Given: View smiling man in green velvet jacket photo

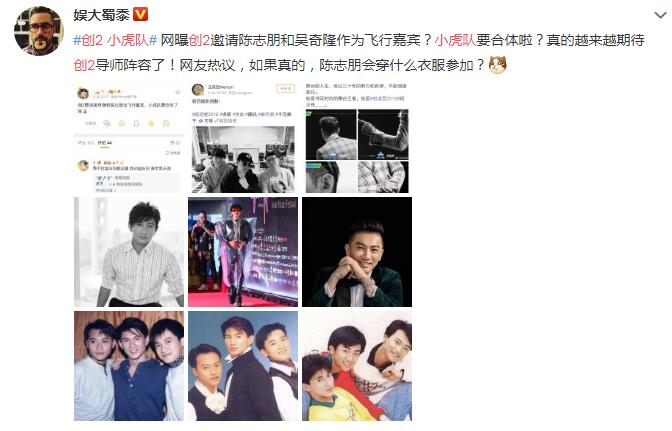Looking at the screenshot, I should pyautogui.click(x=357, y=252).
